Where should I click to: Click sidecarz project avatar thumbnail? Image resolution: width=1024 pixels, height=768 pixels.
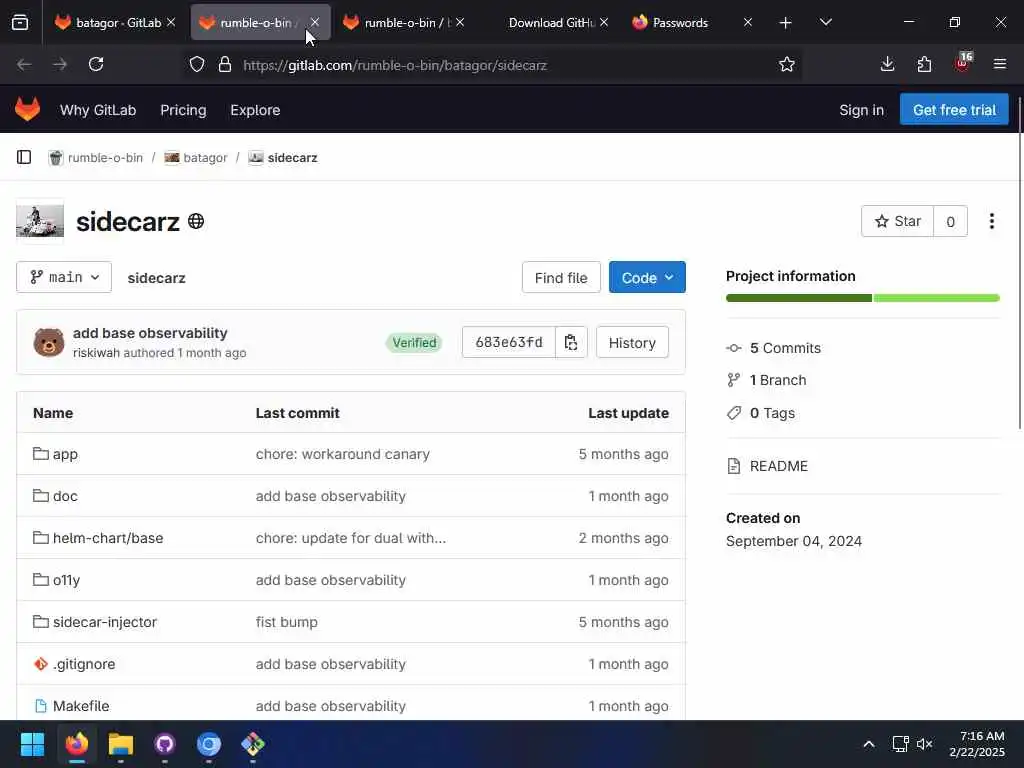coord(40,221)
